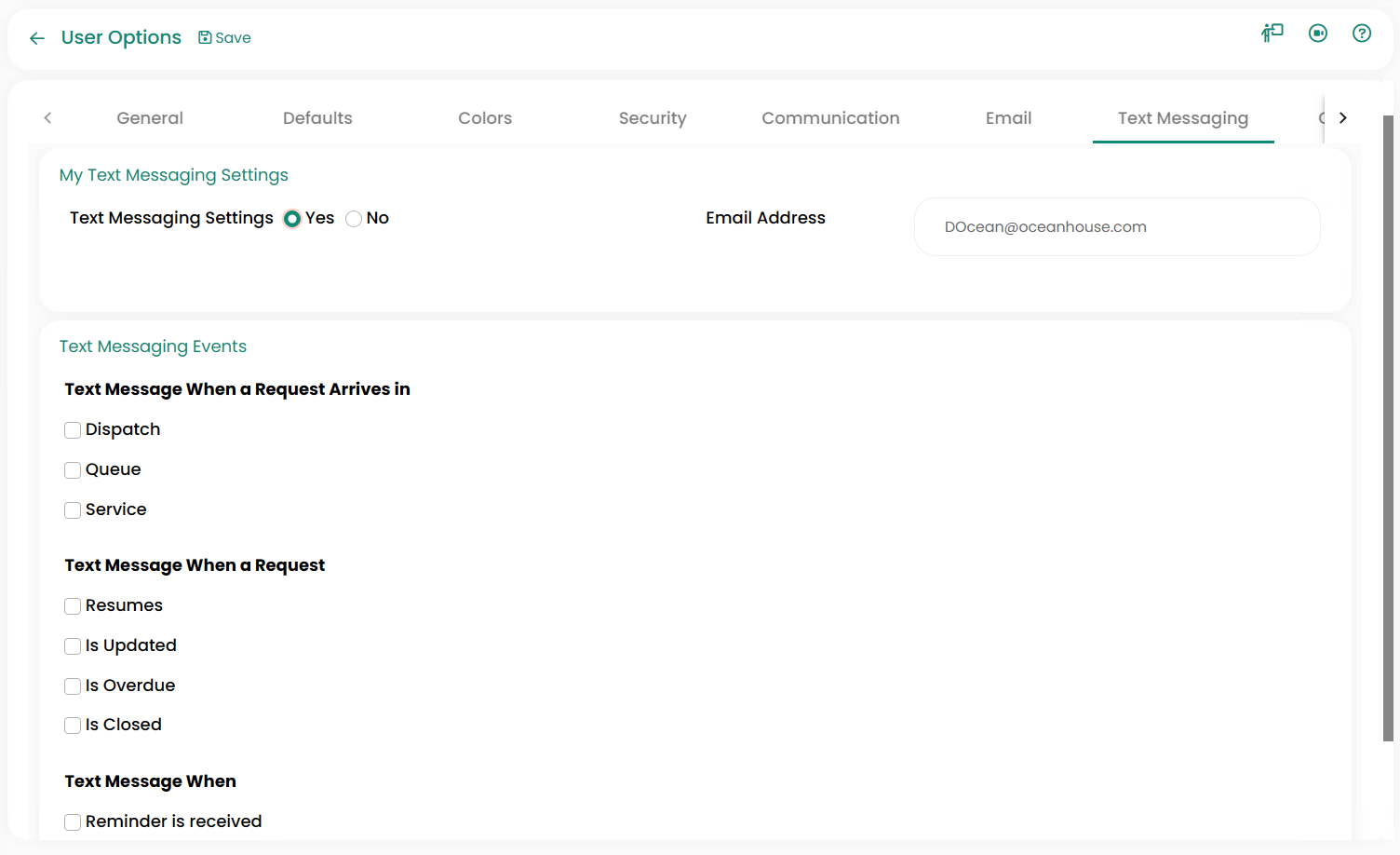Go to the Colors tab
Image resolution: width=1400 pixels, height=855 pixels.
pos(484,118)
